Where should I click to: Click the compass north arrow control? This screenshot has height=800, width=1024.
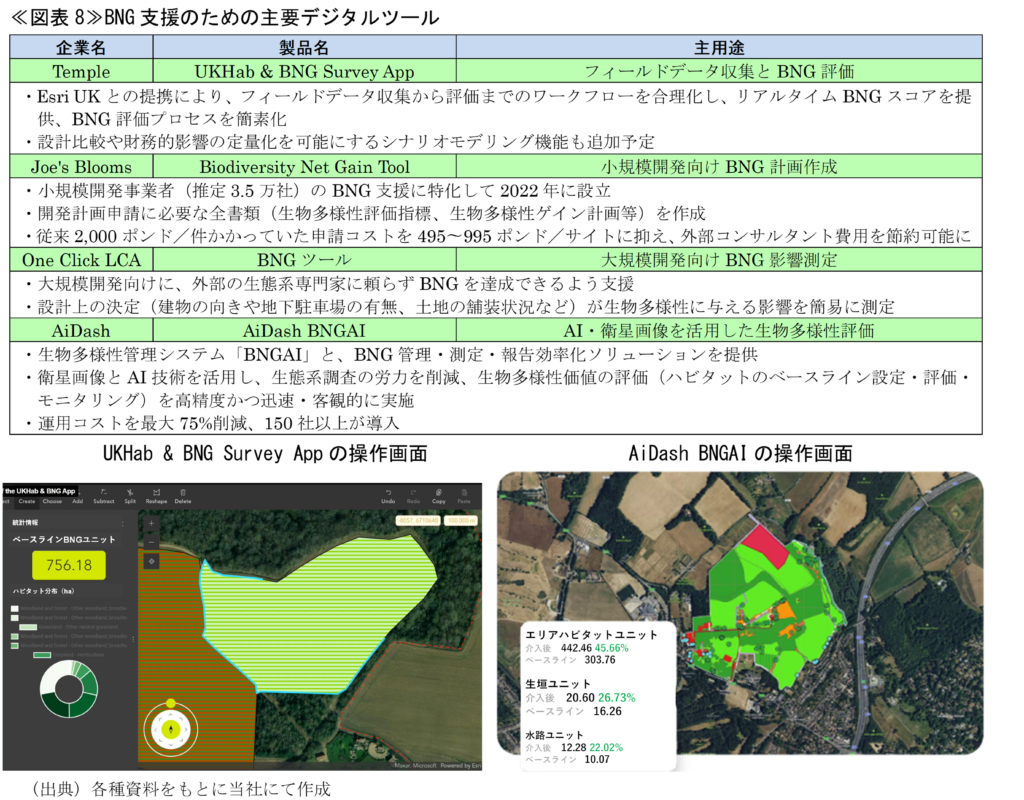(171, 729)
